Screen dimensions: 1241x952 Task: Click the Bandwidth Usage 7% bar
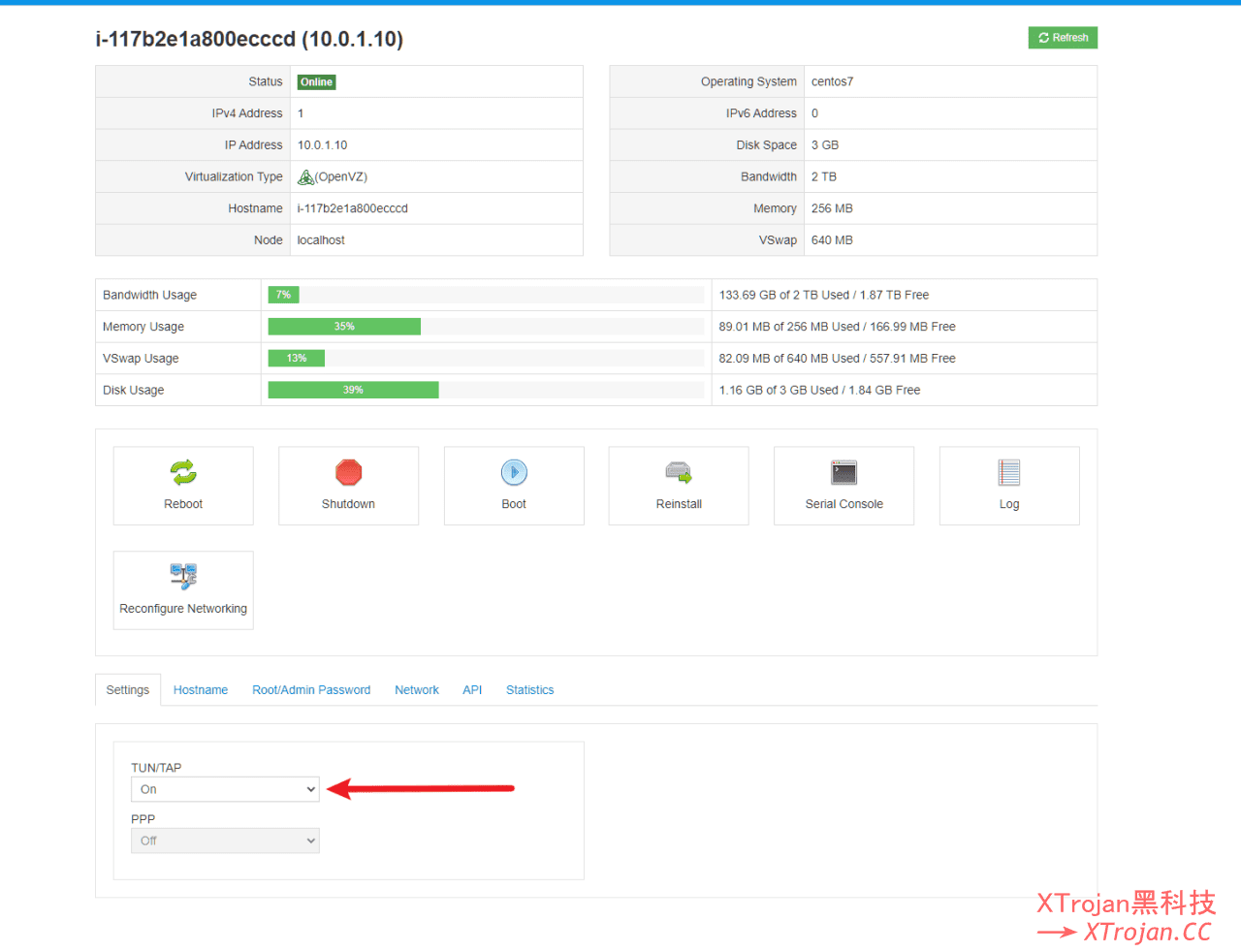pos(283,295)
